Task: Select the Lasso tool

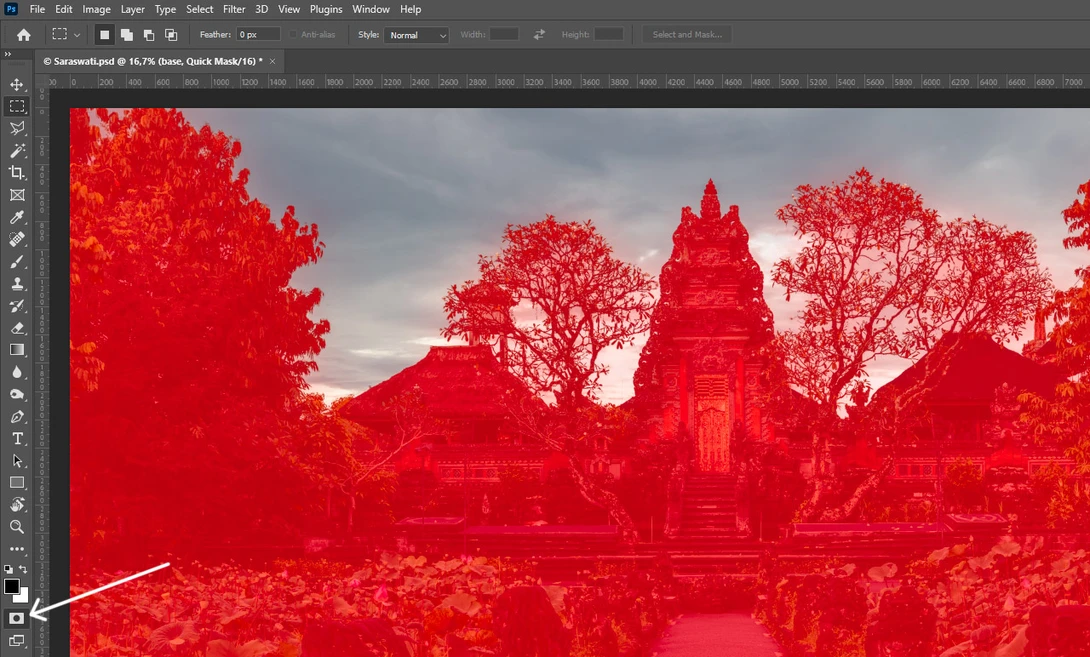Action: click(x=17, y=128)
